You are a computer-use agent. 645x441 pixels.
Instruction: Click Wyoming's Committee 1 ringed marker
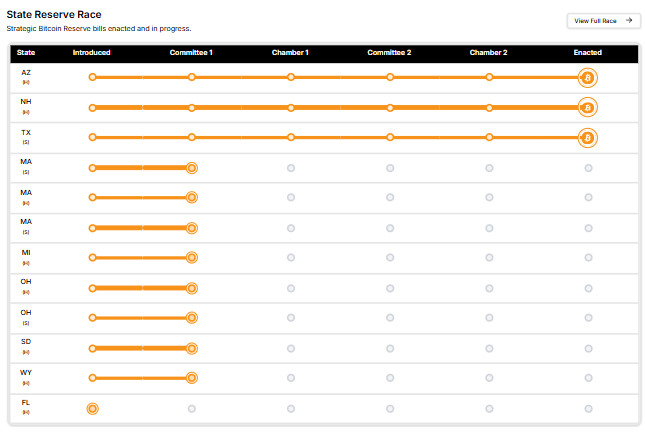(191, 378)
